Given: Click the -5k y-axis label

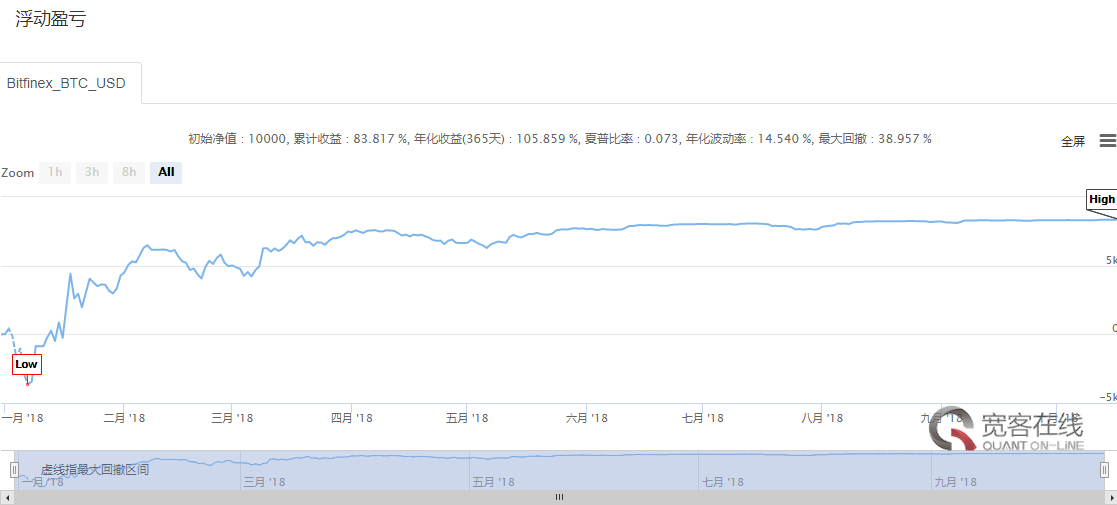Looking at the screenshot, I should point(1107,397).
